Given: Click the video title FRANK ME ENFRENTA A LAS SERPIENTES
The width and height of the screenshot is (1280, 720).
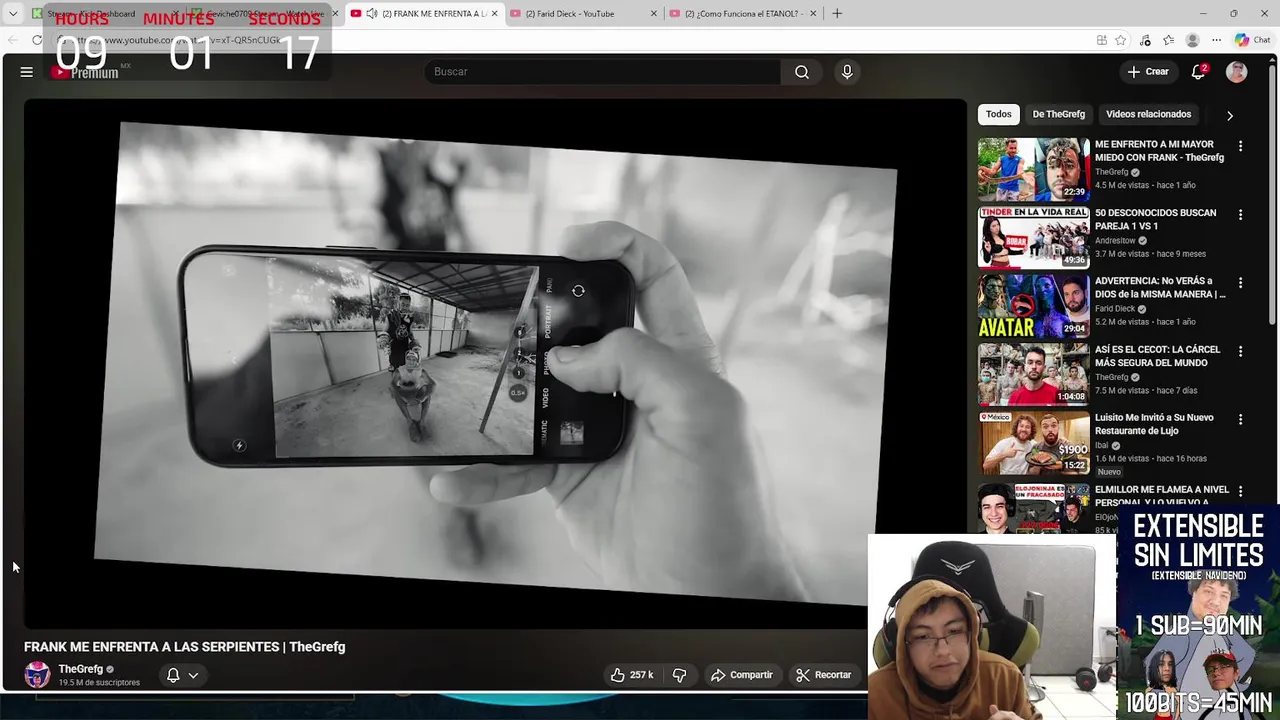Looking at the screenshot, I should pyautogui.click(x=184, y=647).
